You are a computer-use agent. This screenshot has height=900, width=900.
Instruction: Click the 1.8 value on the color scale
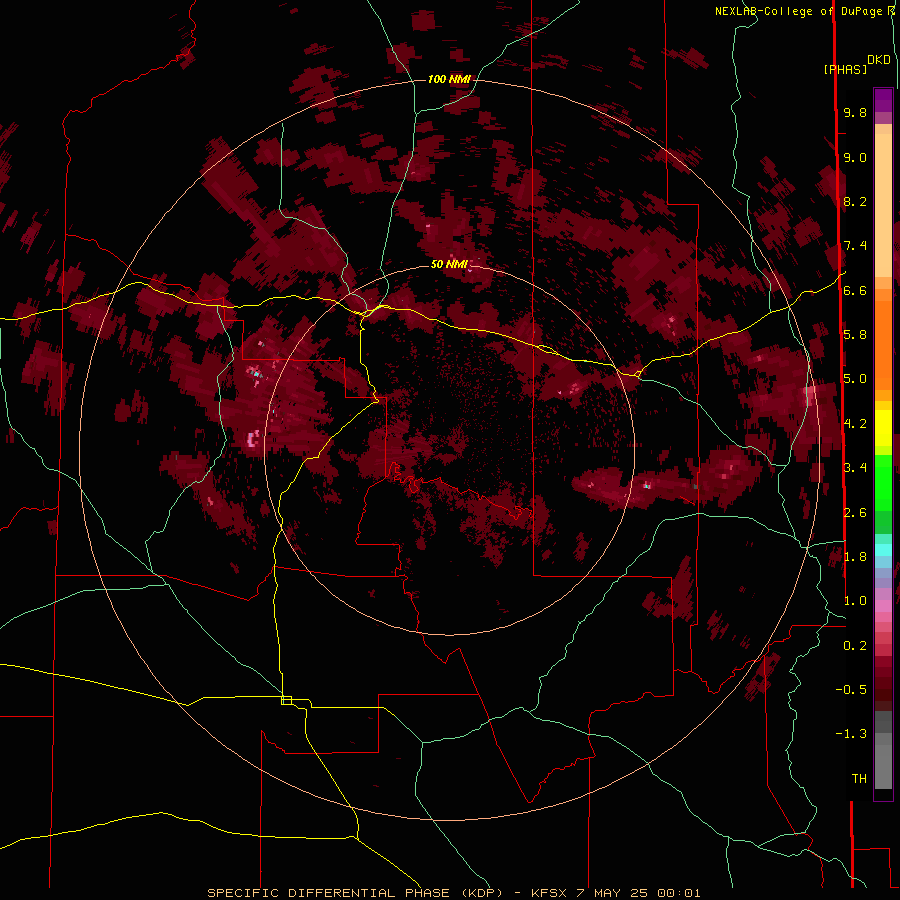[x=855, y=556]
